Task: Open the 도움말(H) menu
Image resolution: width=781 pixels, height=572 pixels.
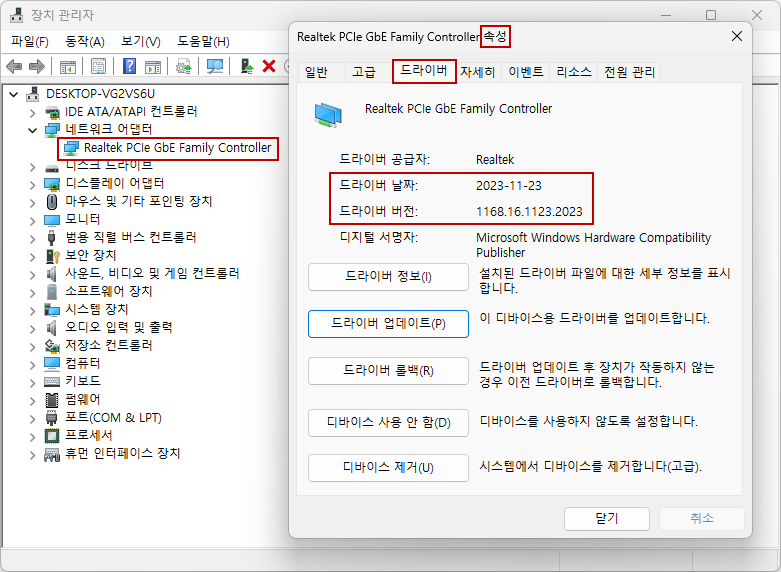Action: tap(203, 41)
